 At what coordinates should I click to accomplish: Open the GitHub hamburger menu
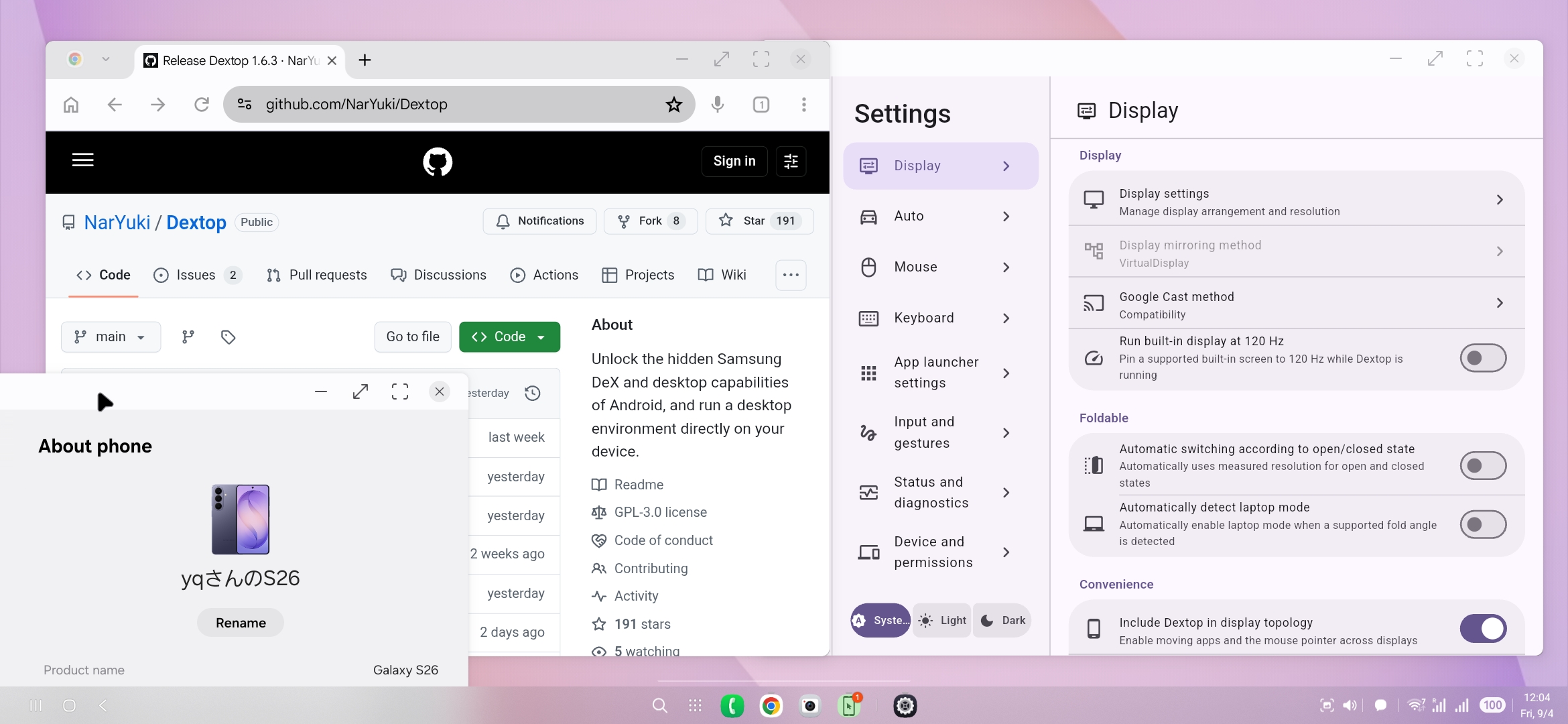click(x=82, y=160)
